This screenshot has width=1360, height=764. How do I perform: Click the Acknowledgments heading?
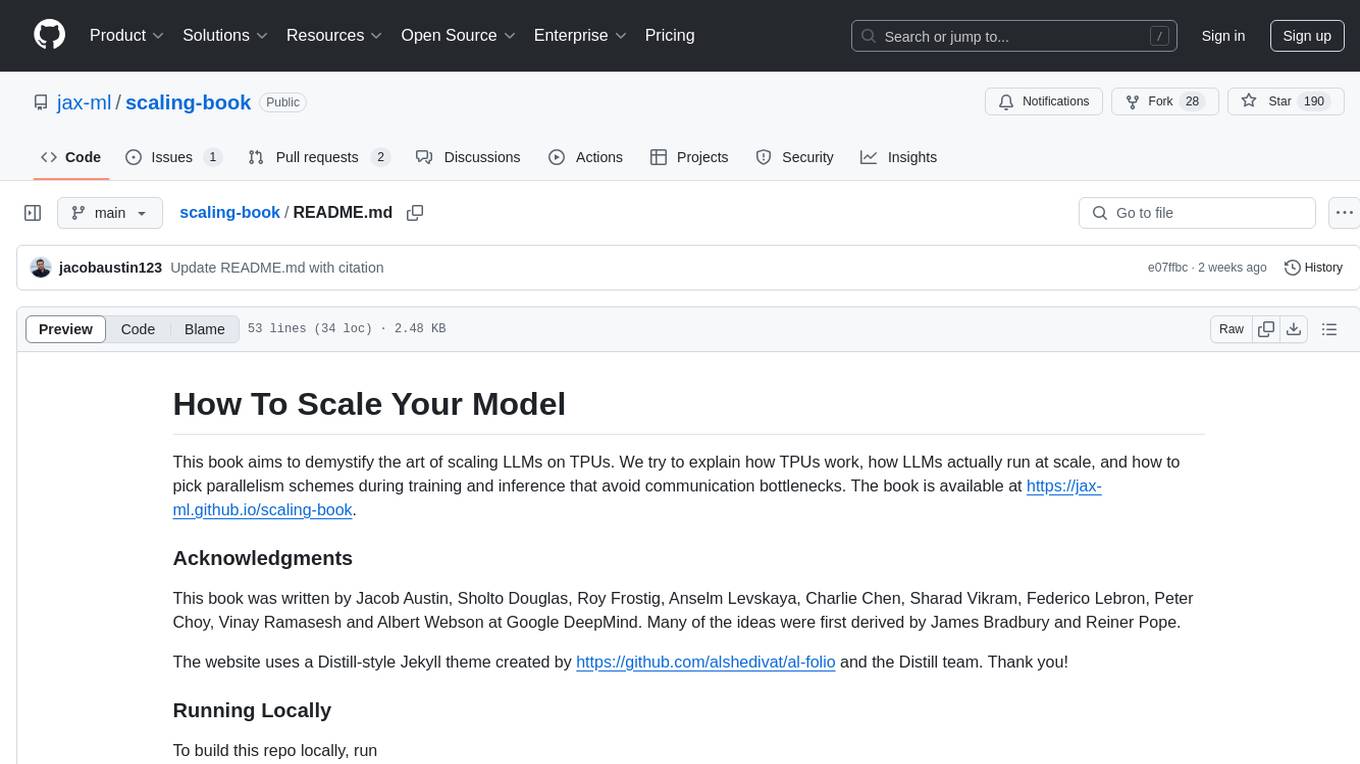click(263, 558)
